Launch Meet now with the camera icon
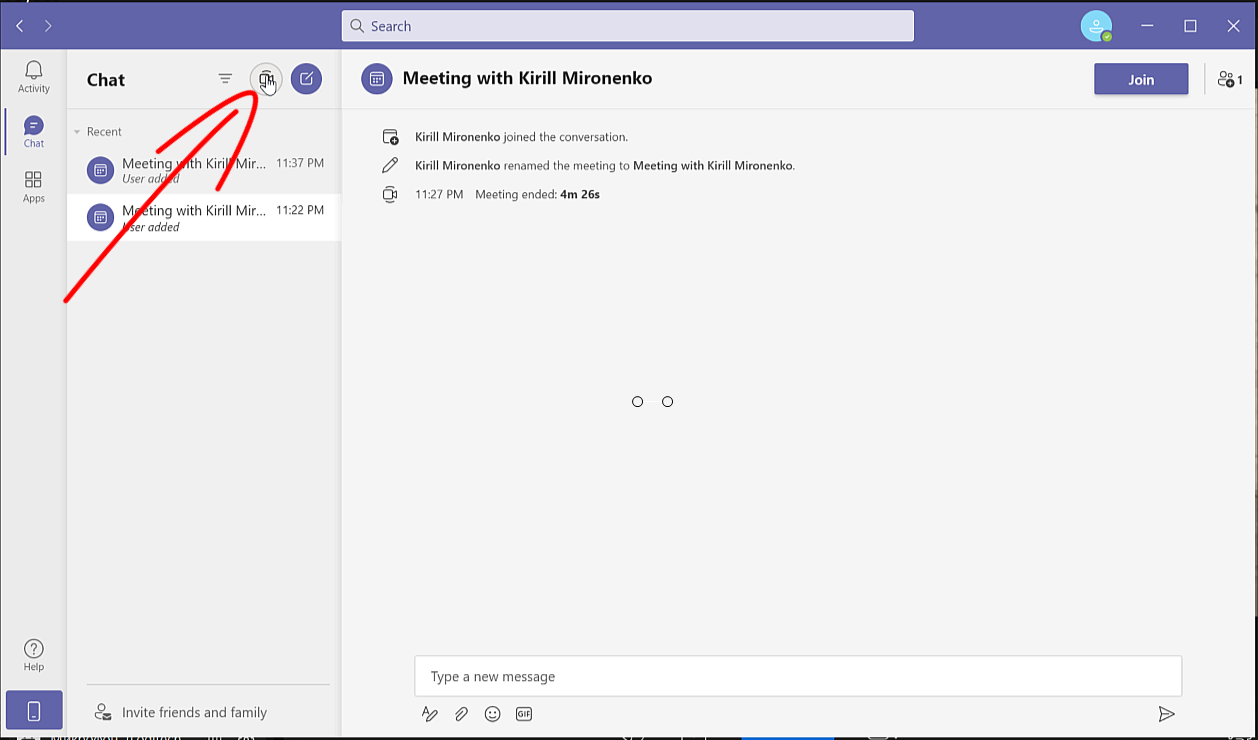The image size is (1258, 740). click(265, 78)
